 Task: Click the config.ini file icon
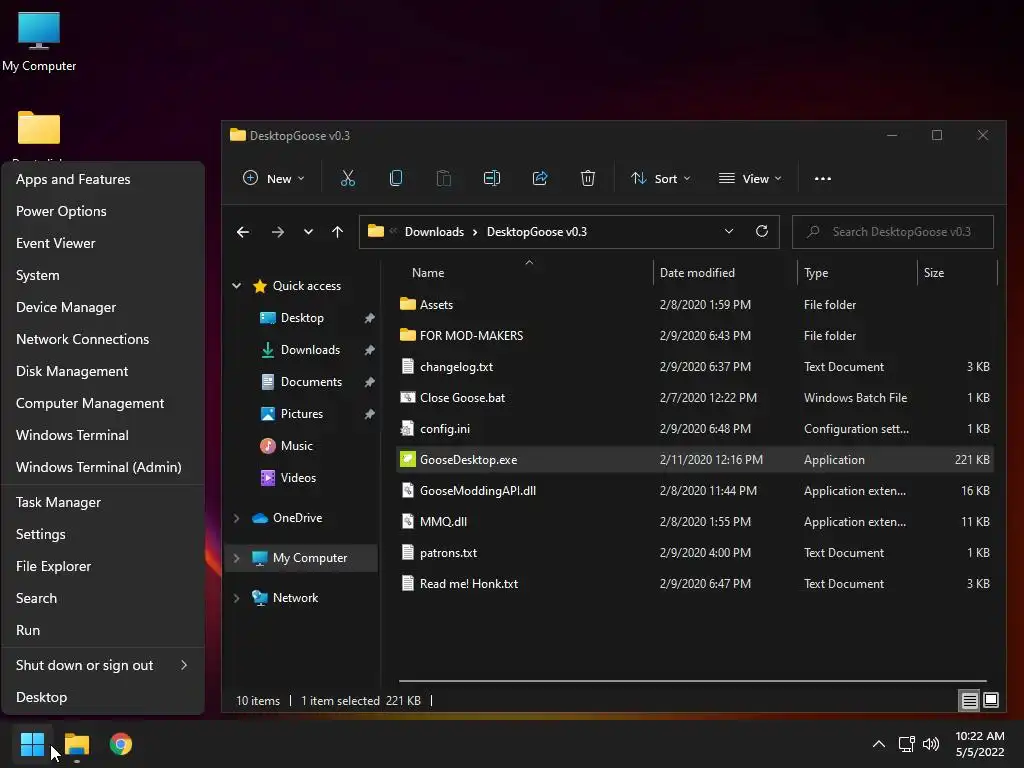(x=408, y=428)
